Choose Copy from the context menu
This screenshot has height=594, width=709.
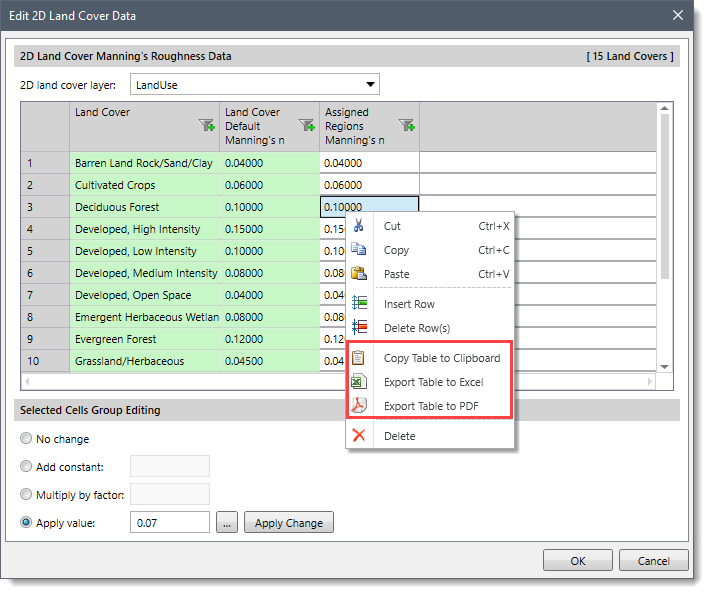pyautogui.click(x=430, y=250)
